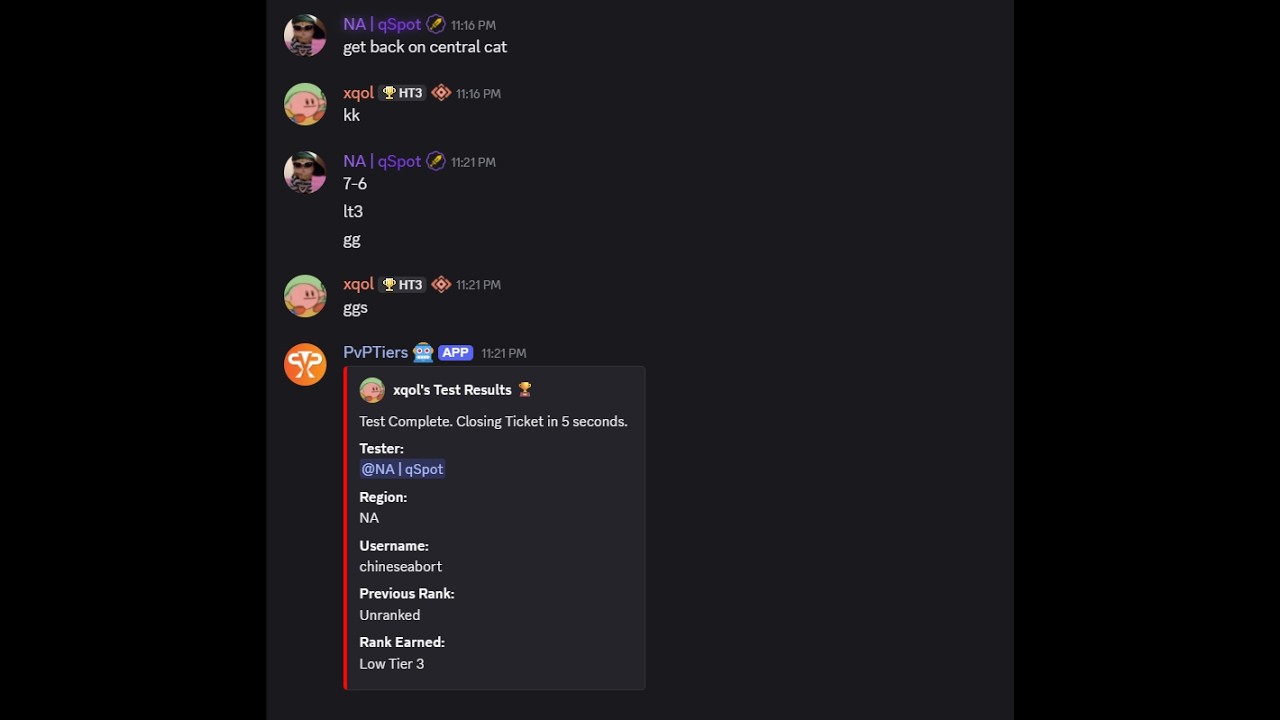Screen dimensions: 1280x720
Task: Click the robot icon next to the PvPTiers name
Action: (x=423, y=352)
